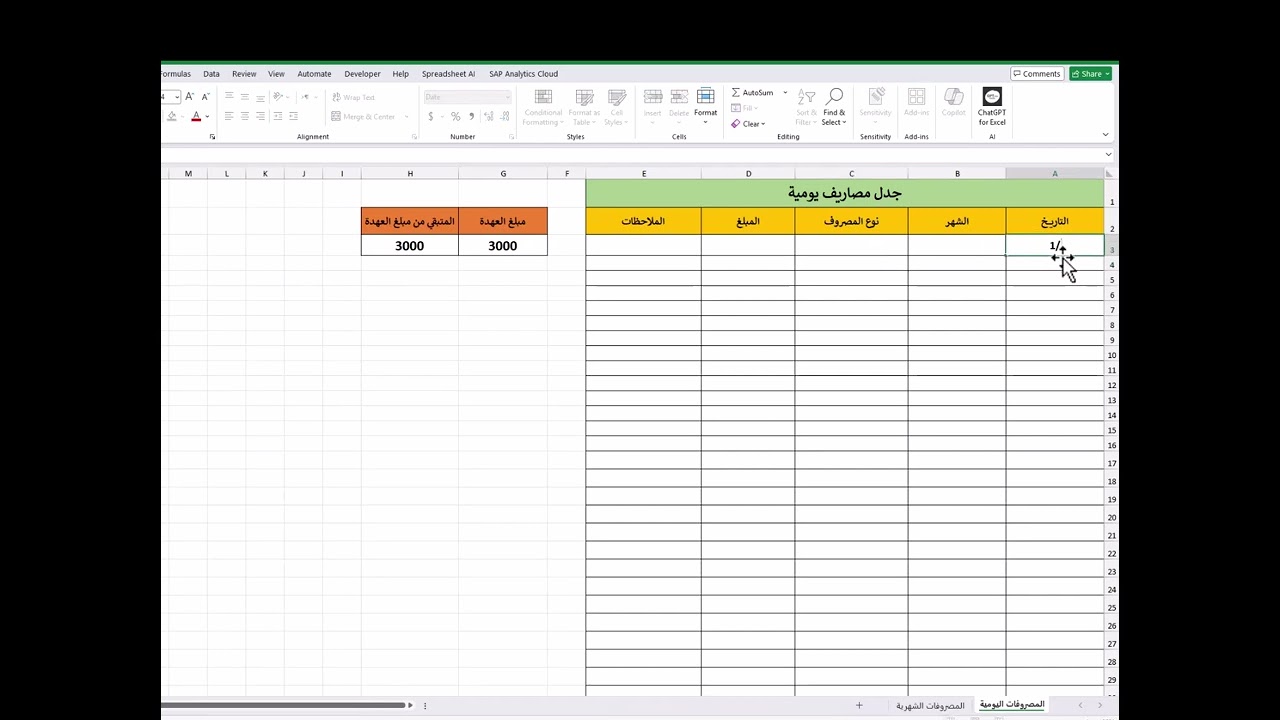Toggle Merge & Center

366,116
